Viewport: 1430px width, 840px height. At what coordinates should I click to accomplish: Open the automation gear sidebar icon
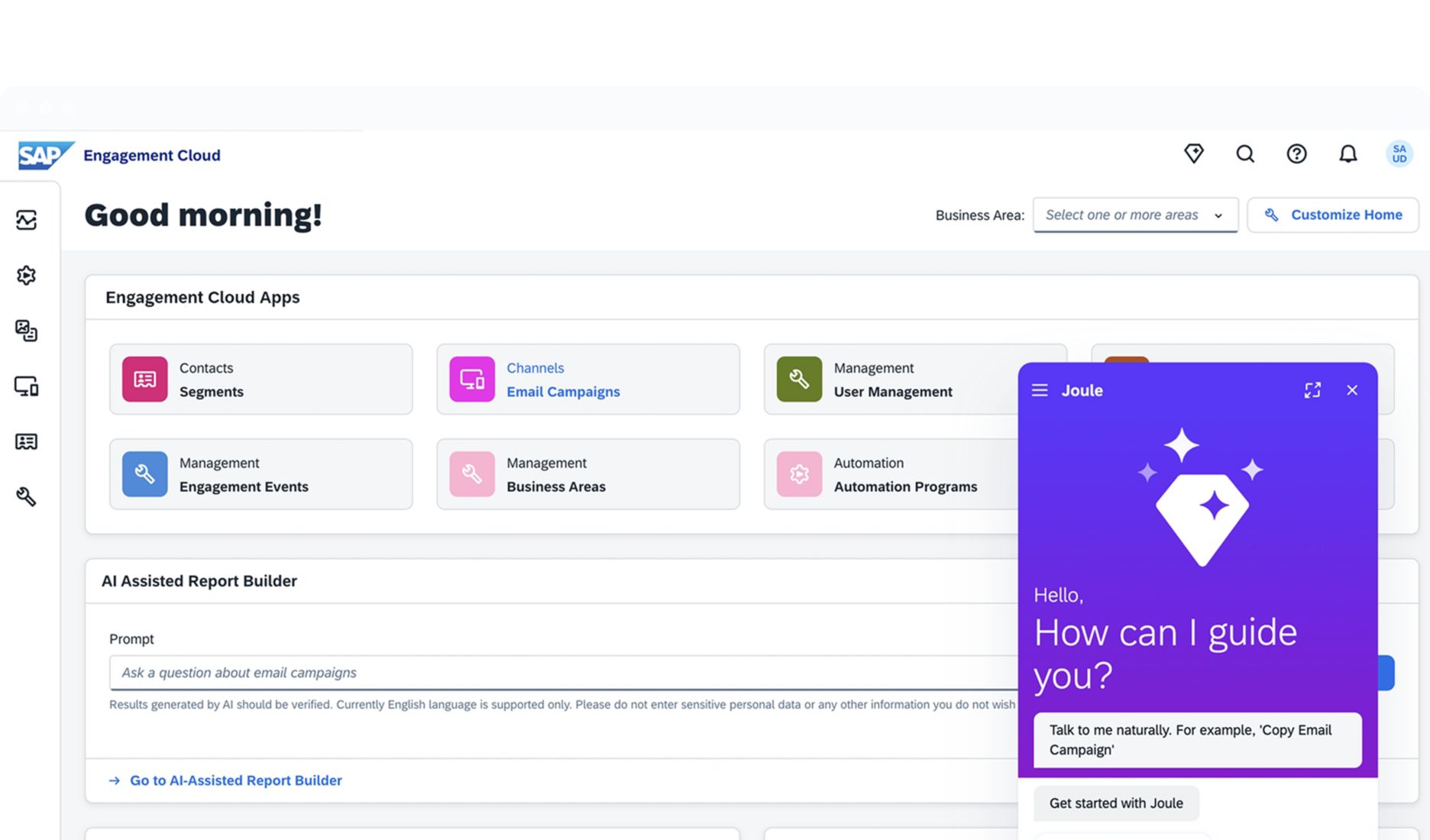pyautogui.click(x=27, y=276)
